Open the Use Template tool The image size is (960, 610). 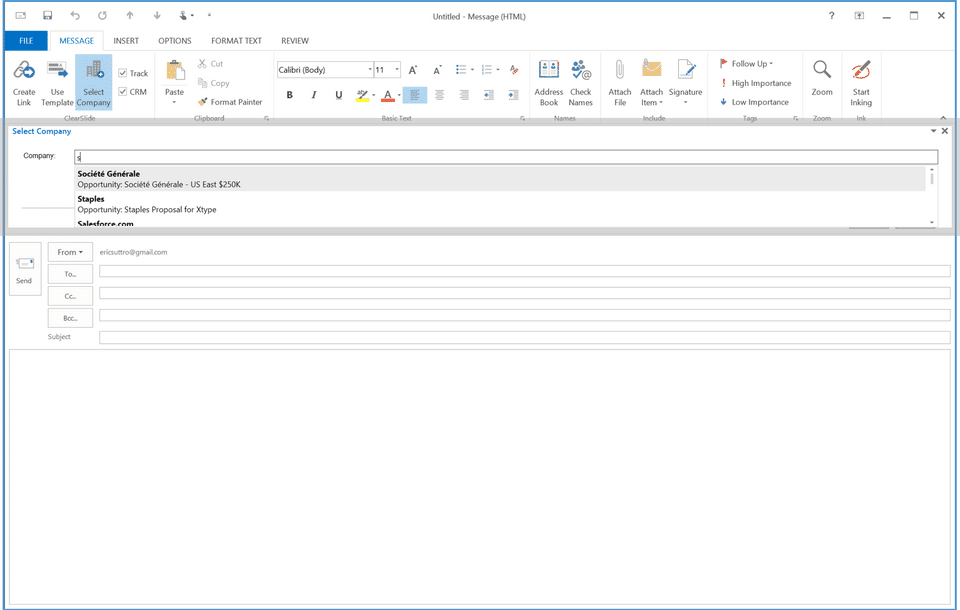[x=58, y=83]
